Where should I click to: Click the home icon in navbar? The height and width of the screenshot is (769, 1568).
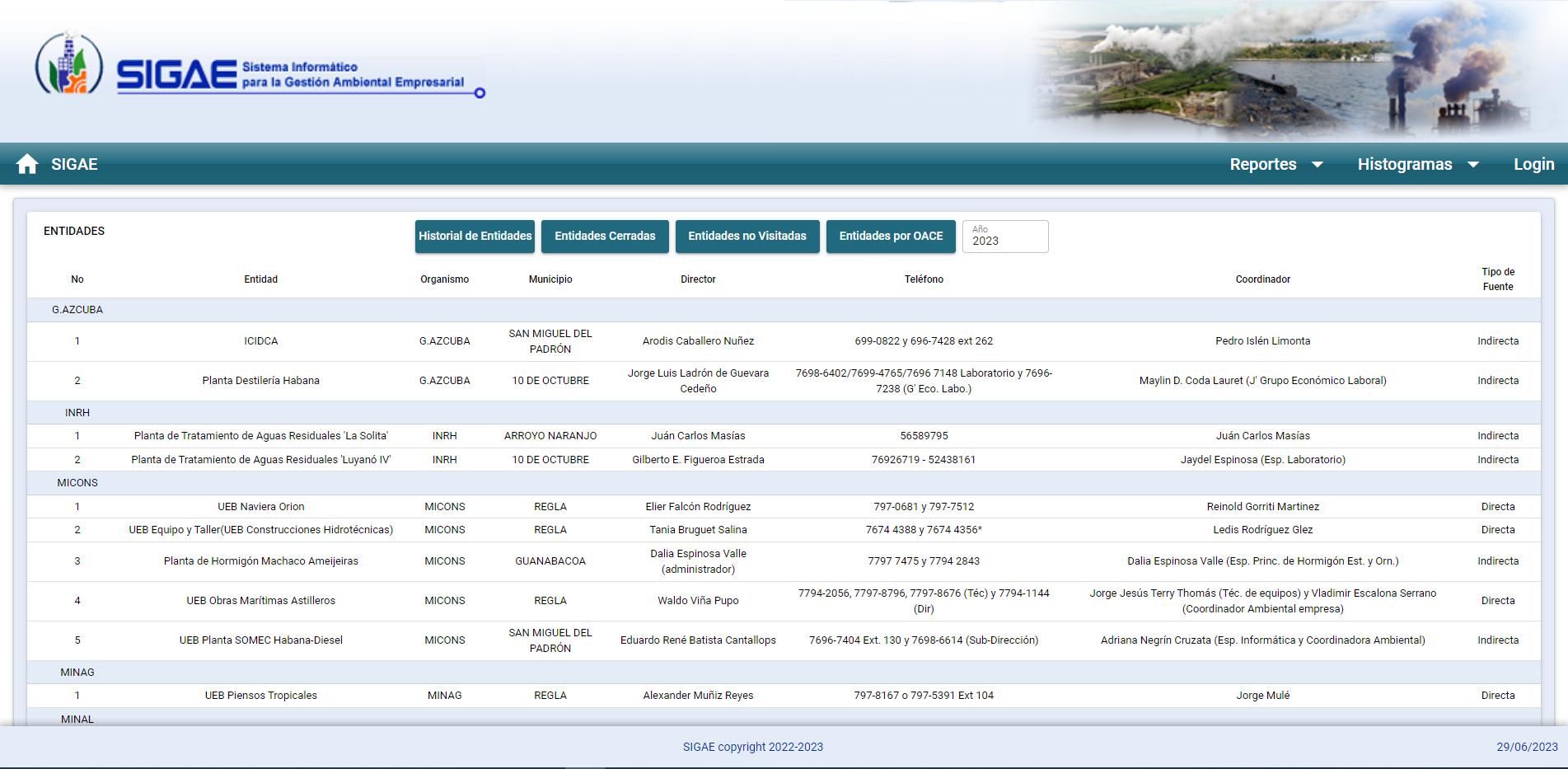27,164
